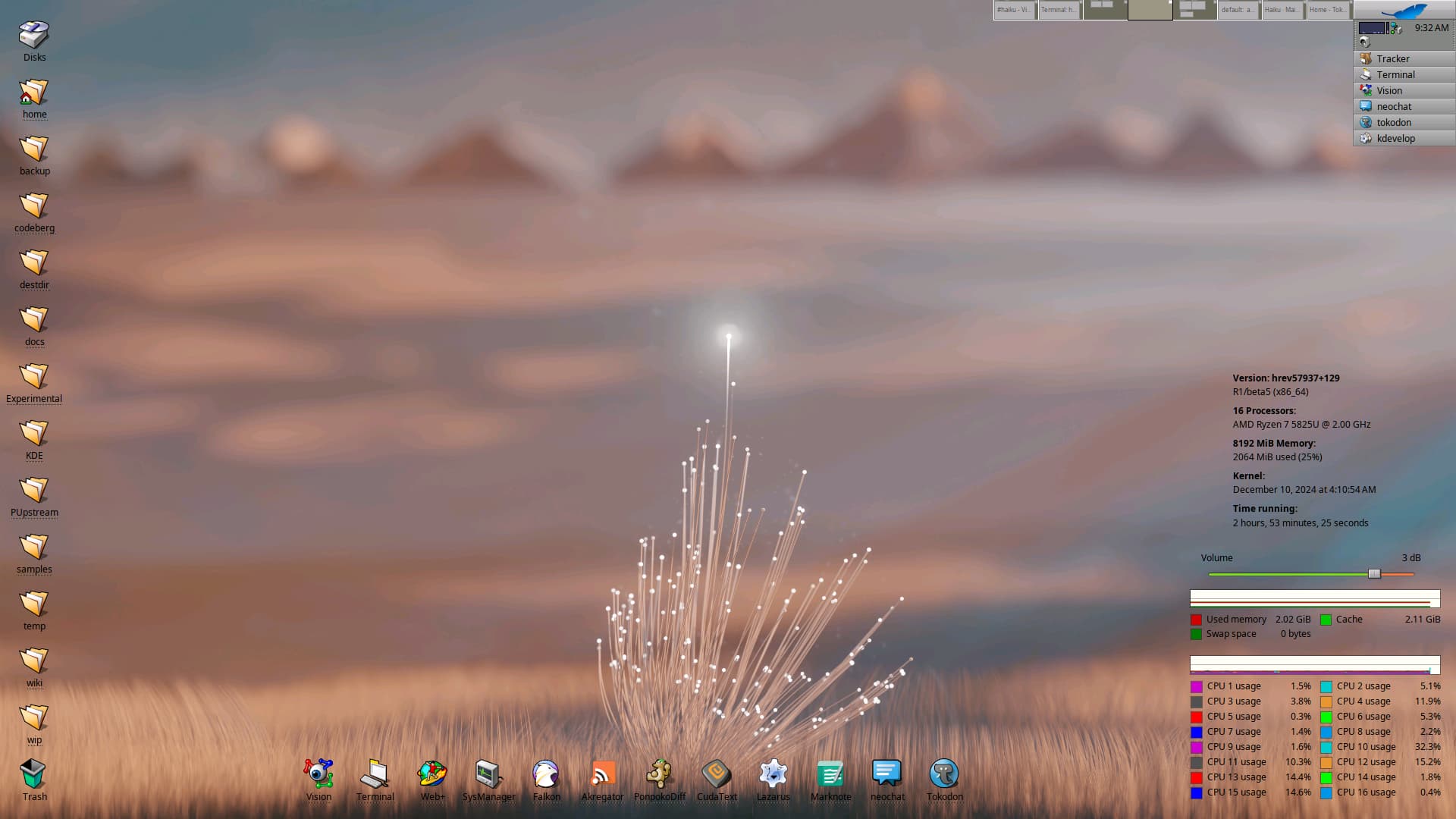The width and height of the screenshot is (1456, 819).
Task: Start PonpokoDiff from the launcher
Action: click(x=659, y=773)
